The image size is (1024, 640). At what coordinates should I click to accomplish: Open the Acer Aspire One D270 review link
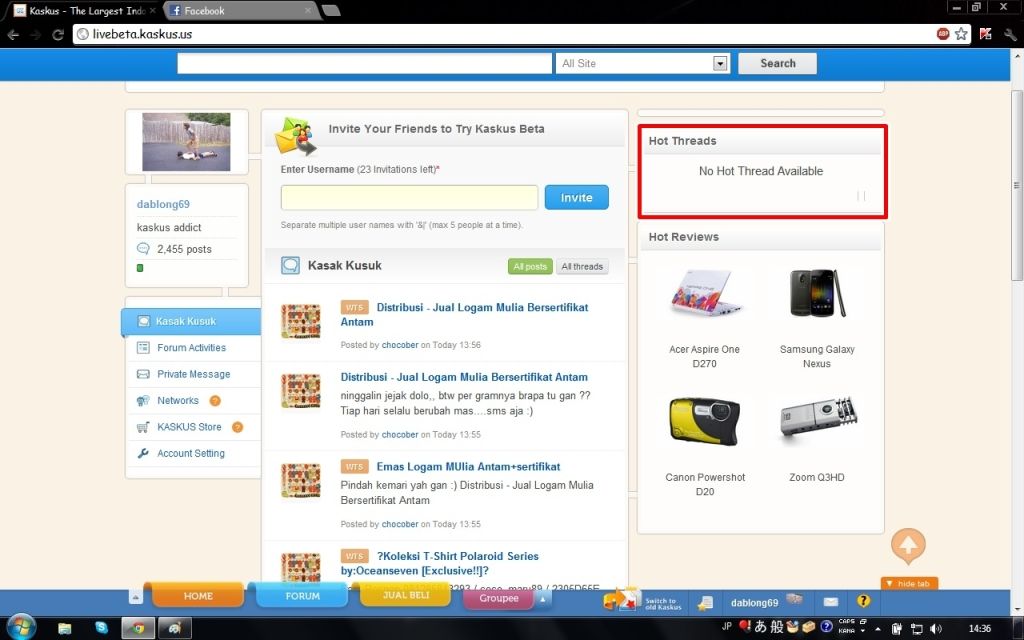(x=705, y=357)
